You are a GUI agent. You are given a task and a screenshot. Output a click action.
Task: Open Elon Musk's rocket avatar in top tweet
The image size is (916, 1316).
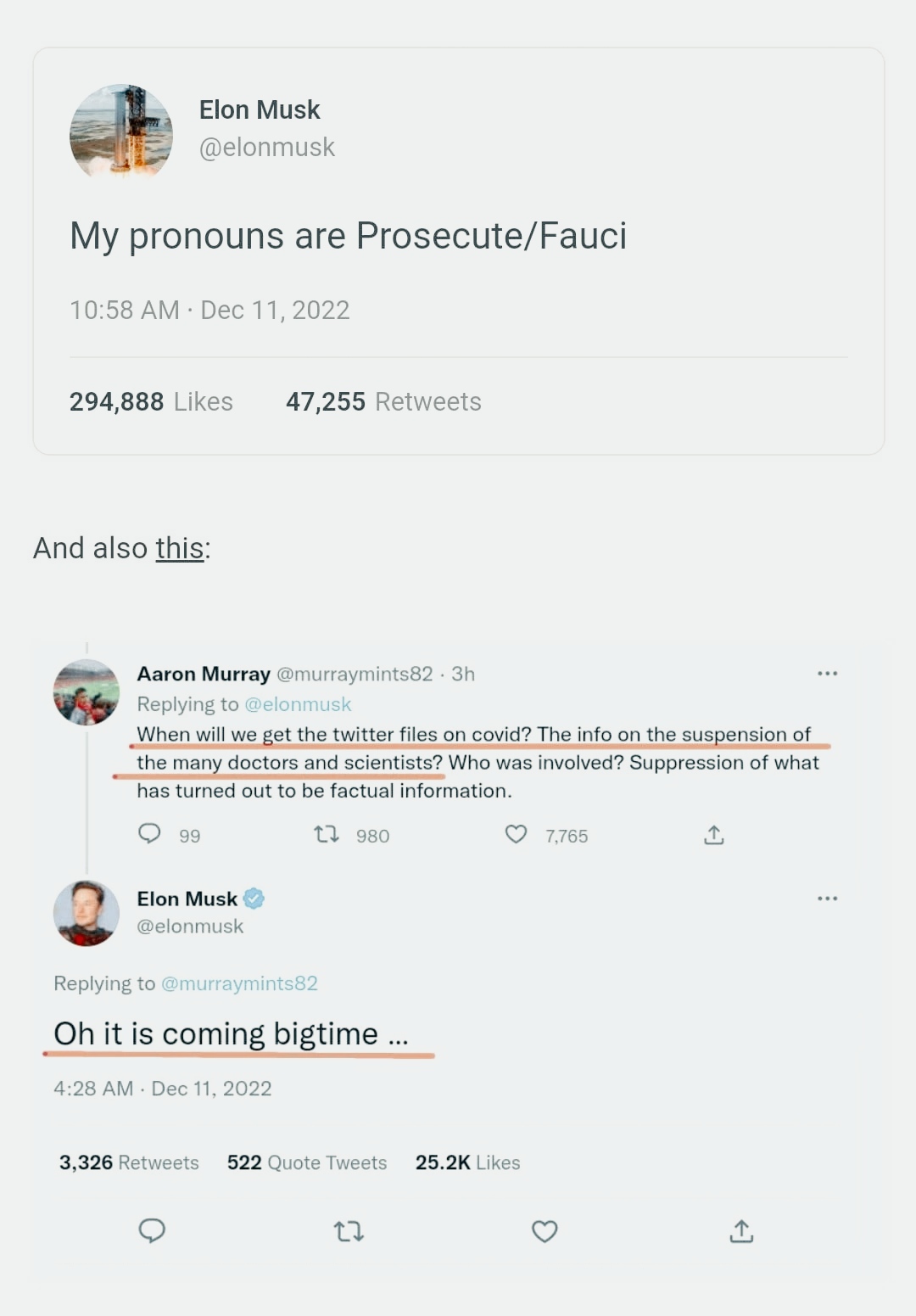coord(121,132)
